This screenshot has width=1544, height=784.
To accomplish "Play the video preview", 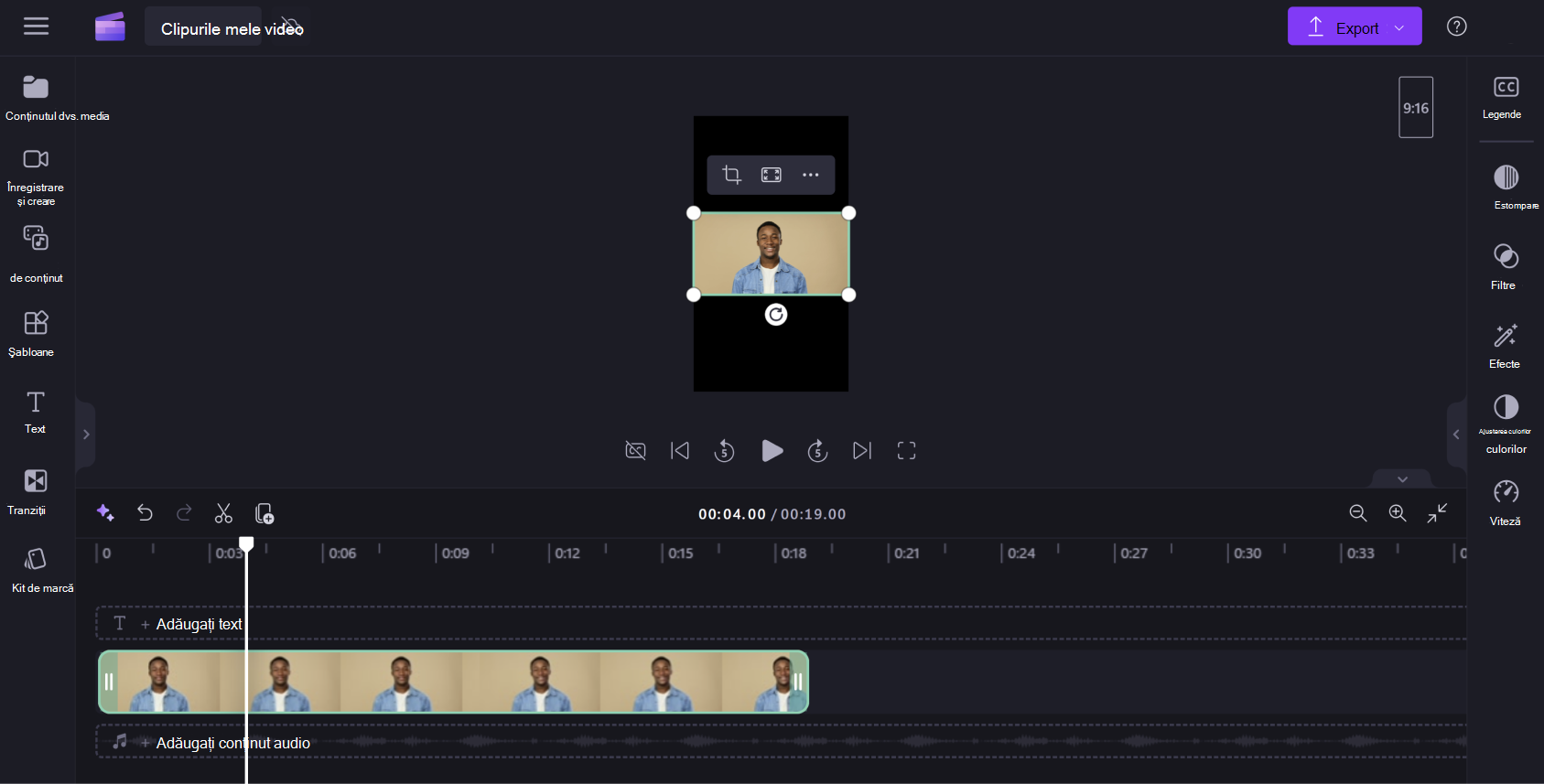I will click(x=772, y=450).
